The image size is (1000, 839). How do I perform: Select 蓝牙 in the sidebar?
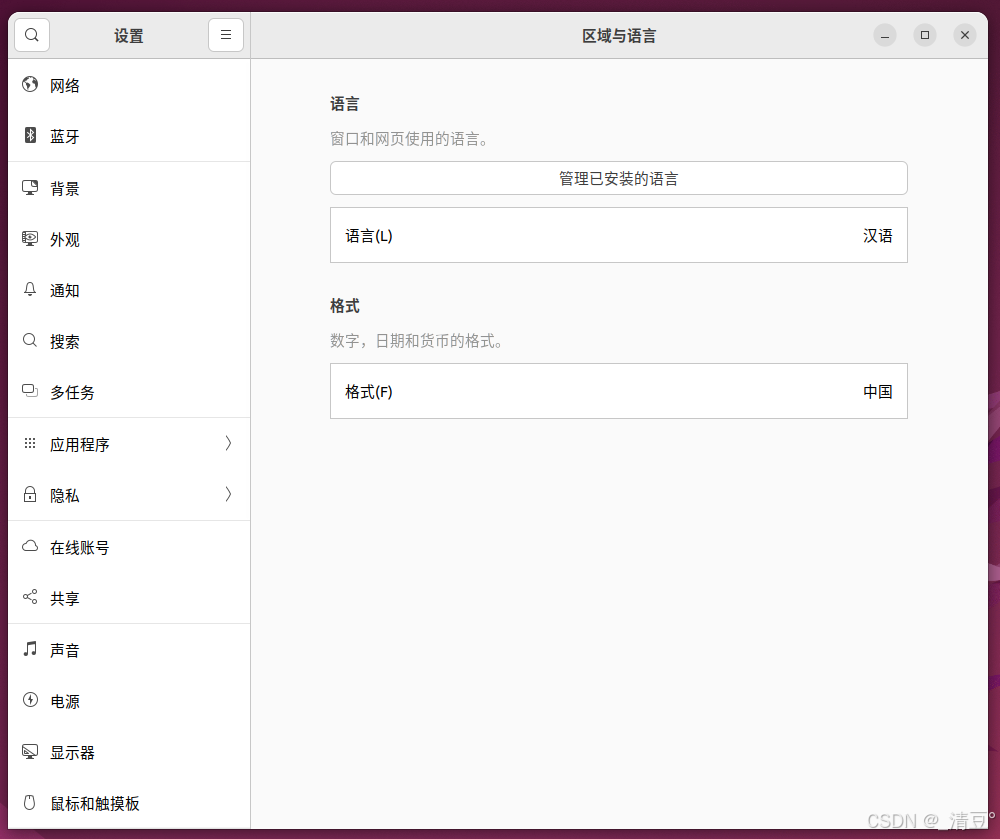pos(129,136)
